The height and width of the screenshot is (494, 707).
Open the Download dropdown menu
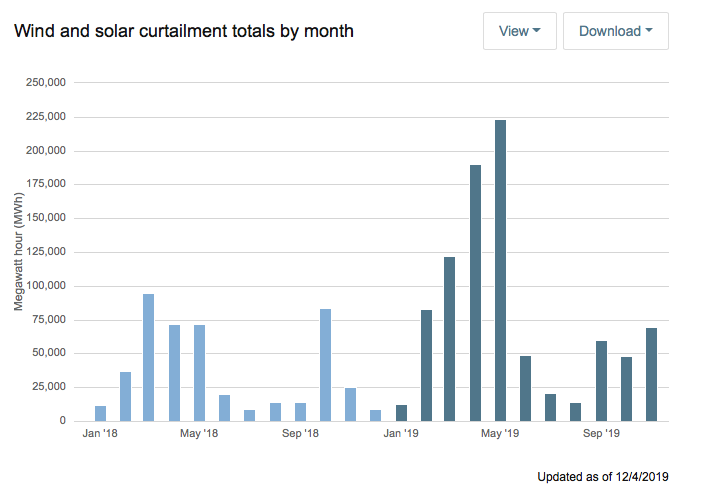(x=615, y=31)
